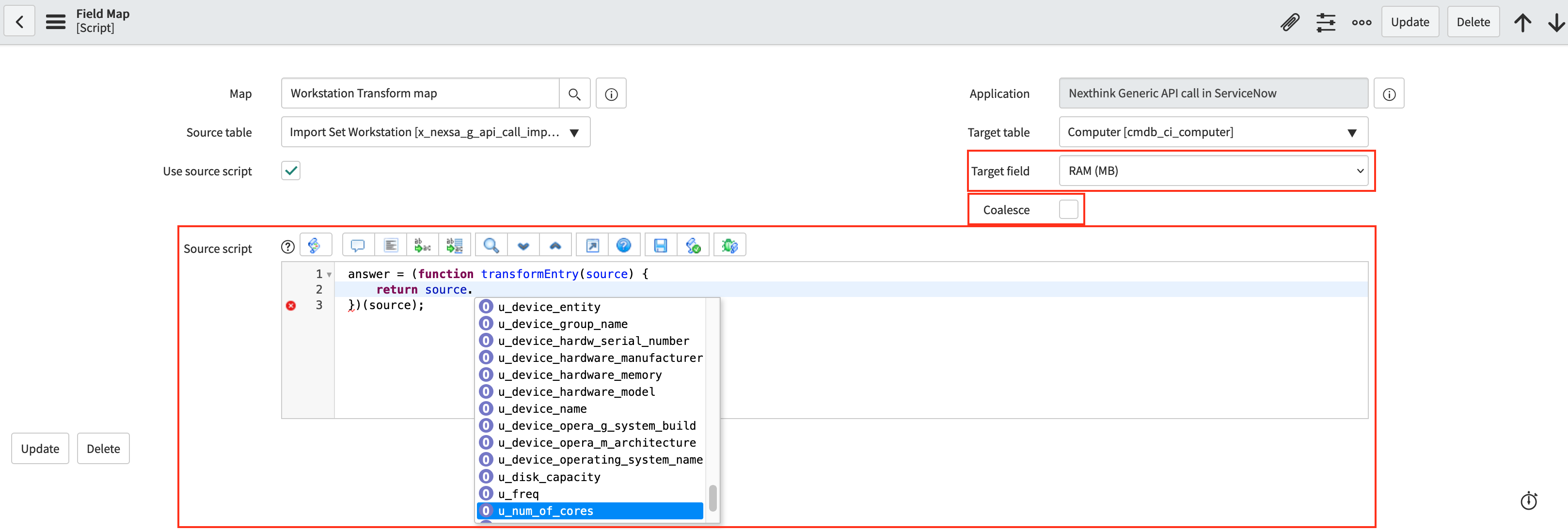Check script syntax with green check icon
Viewport: 1568px width, 530px height.
(693, 245)
